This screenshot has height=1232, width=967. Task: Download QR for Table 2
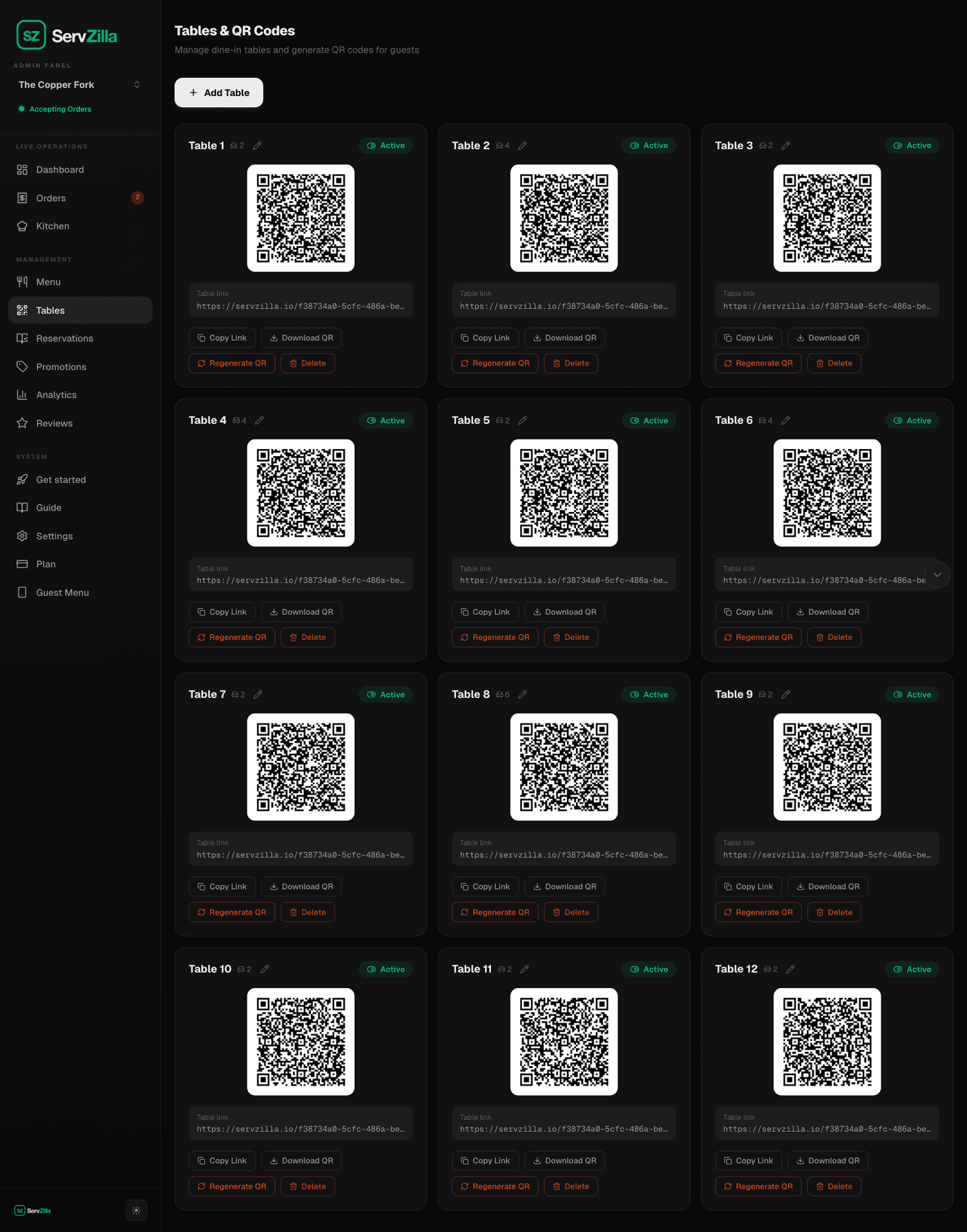(x=565, y=338)
